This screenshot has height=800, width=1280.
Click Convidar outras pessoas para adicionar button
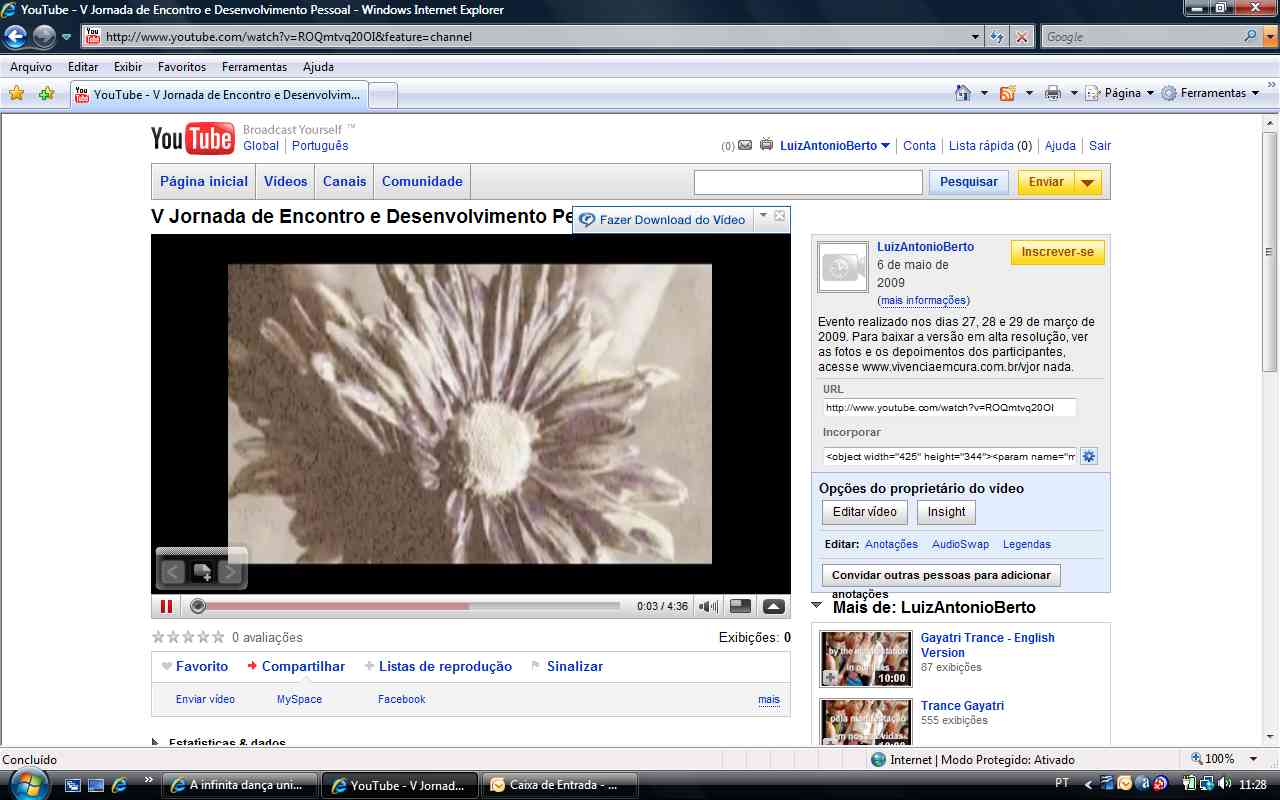[x=941, y=575]
